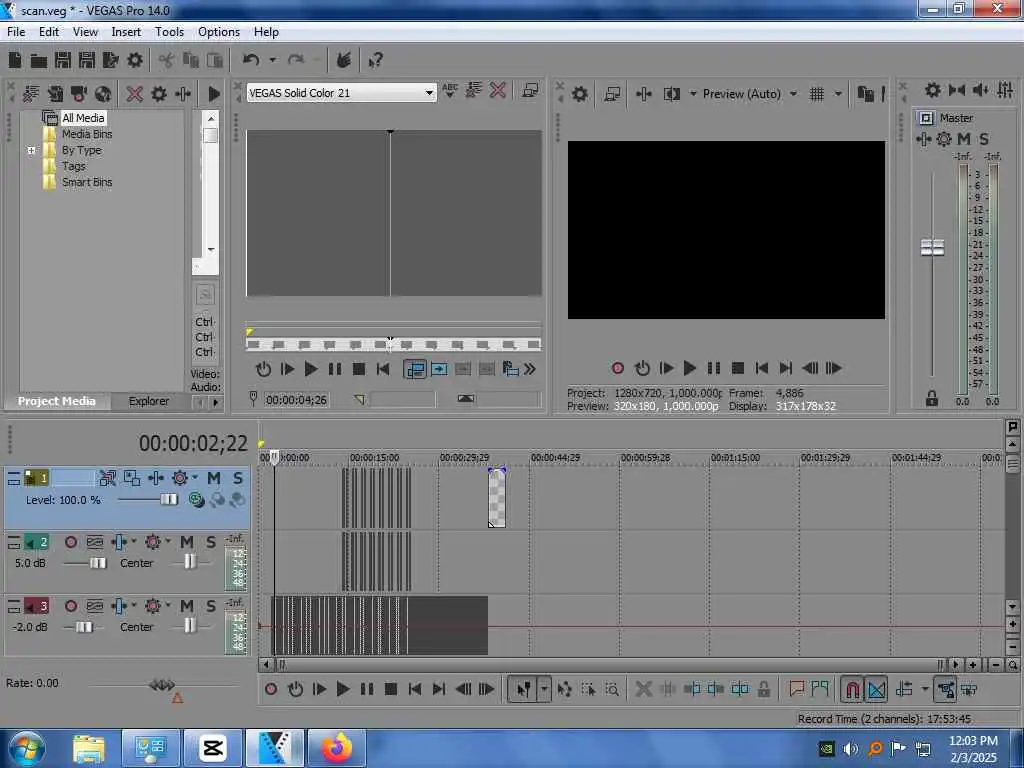Mute audio track 3
Screen dimensions: 1024x768
(x=187, y=606)
